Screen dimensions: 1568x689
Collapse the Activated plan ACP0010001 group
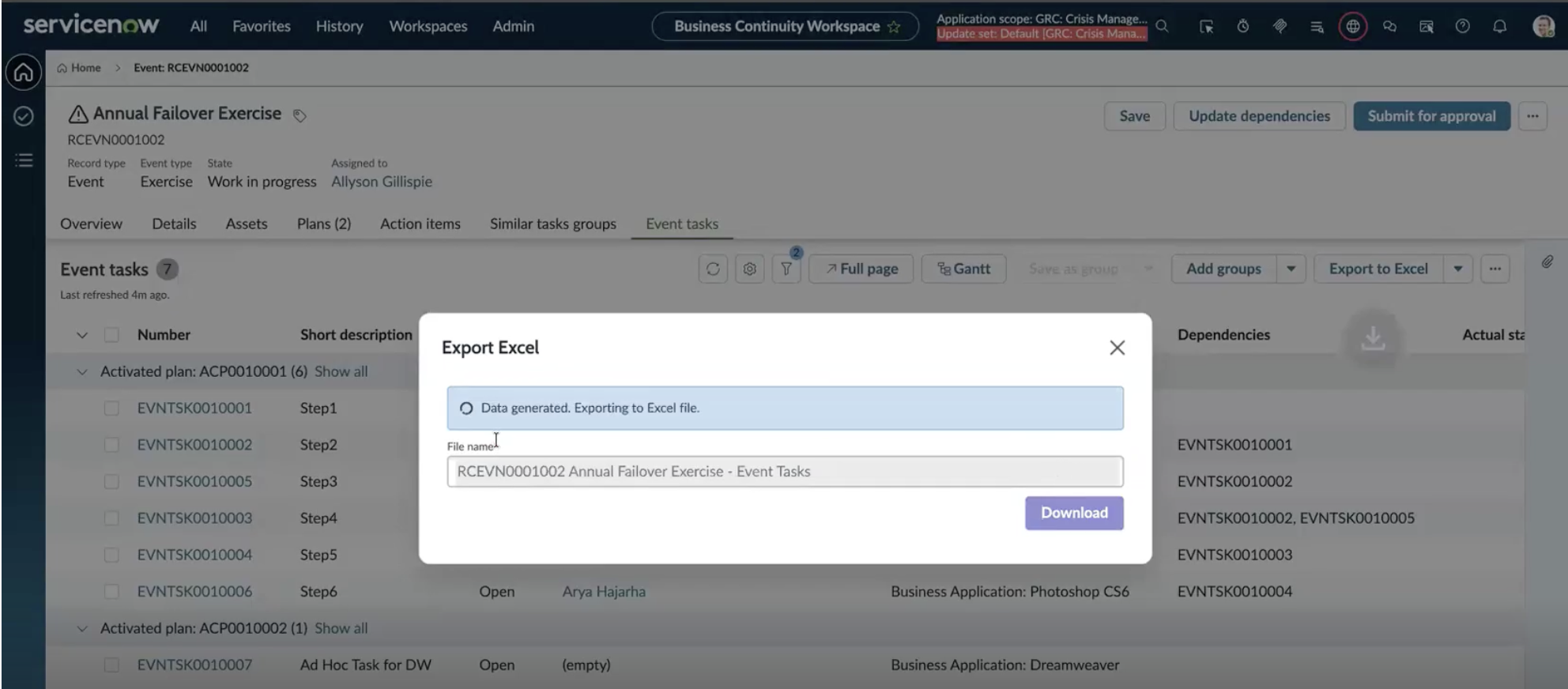point(82,371)
